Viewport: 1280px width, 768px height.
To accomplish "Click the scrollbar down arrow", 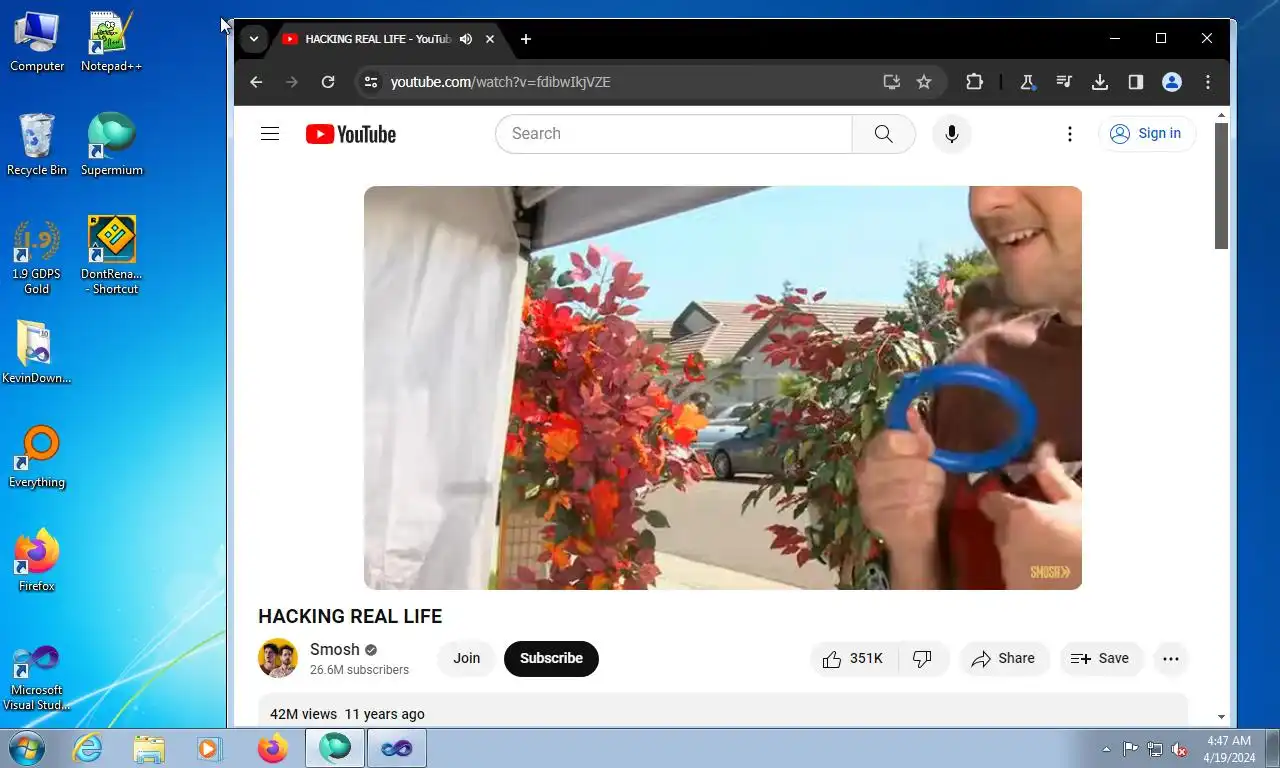I will (1221, 717).
